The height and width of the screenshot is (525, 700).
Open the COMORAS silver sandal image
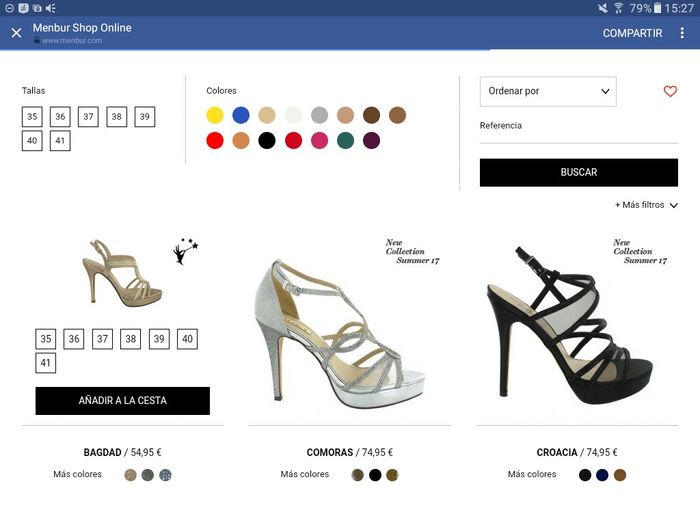[x=339, y=333]
